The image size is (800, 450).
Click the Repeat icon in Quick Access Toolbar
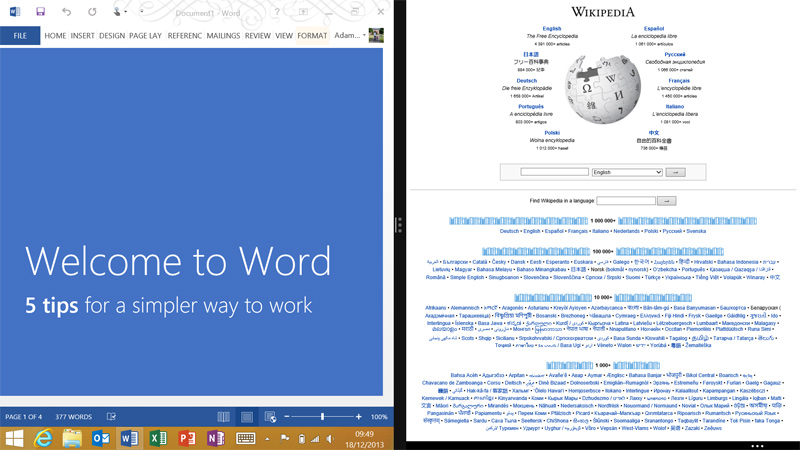[x=92, y=11]
